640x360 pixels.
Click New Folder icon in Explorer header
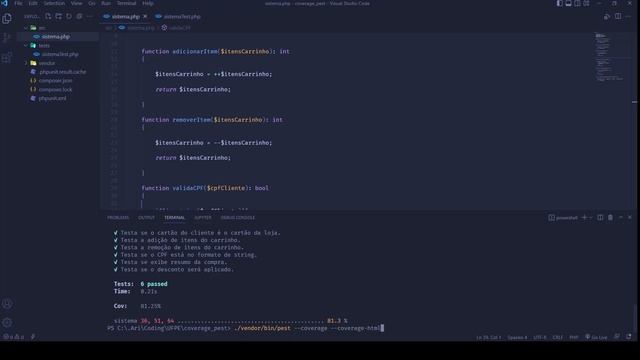coord(59,16)
